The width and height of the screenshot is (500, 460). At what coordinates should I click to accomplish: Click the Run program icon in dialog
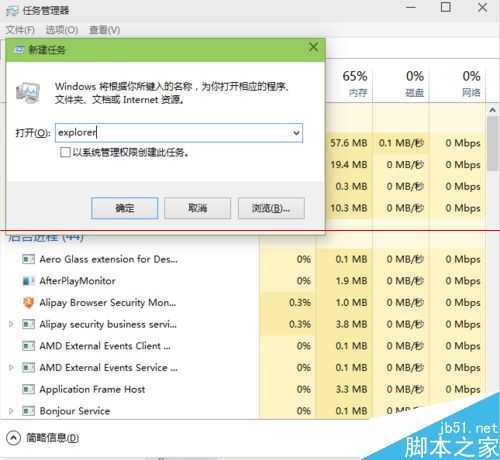point(28,92)
